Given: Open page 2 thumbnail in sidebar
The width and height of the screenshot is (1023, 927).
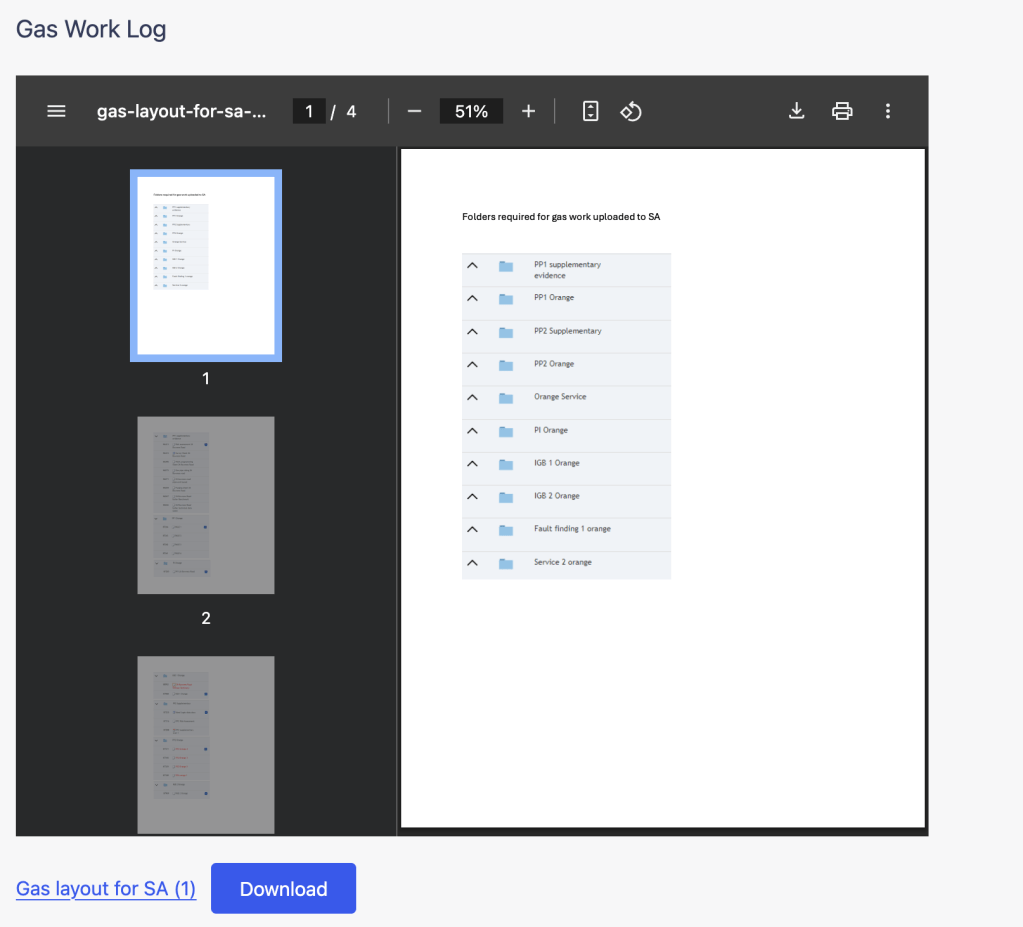Looking at the screenshot, I should 206,505.
